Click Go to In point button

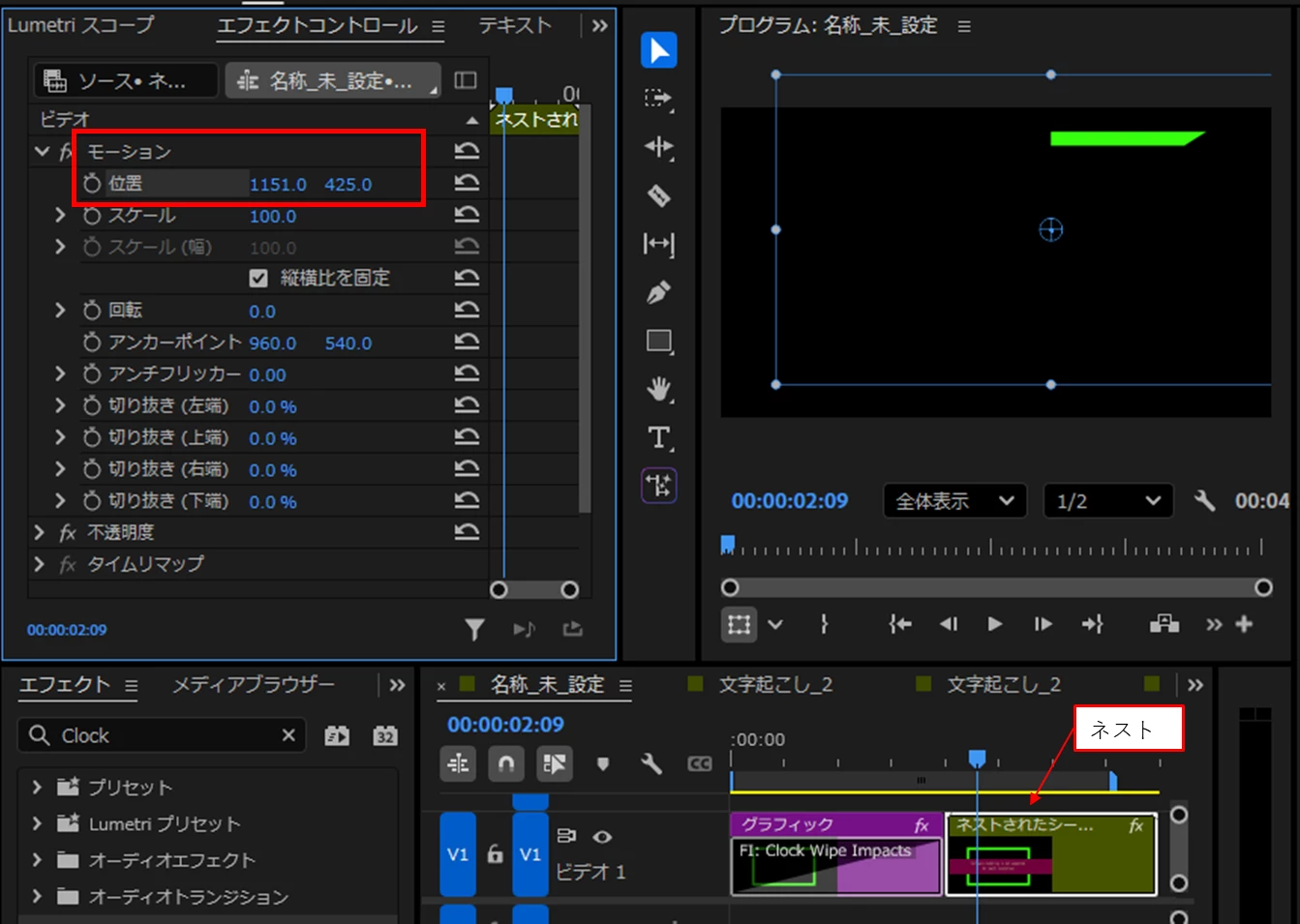point(900,624)
